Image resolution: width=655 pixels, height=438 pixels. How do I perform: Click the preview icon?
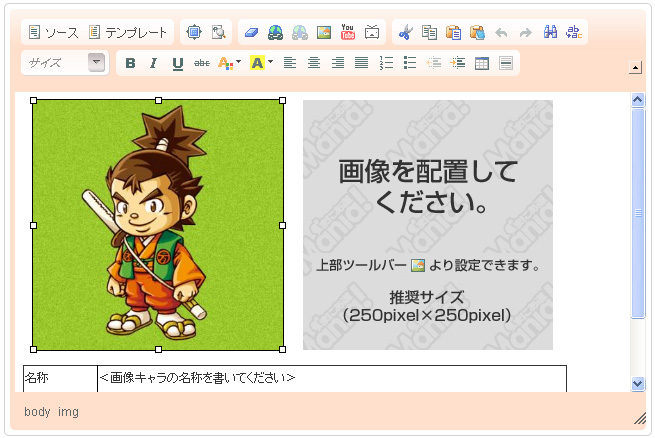219,33
